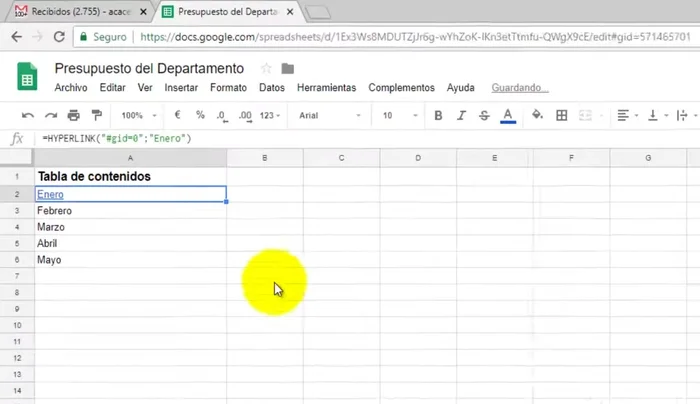Expand the Arial font dropdown
The height and width of the screenshot is (404, 700).
point(330,115)
